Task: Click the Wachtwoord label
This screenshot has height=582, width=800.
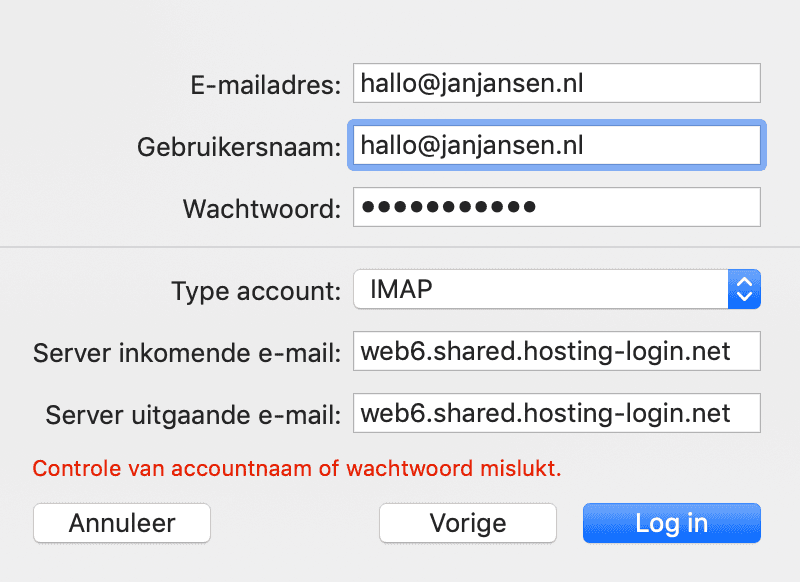Action: coord(262,209)
